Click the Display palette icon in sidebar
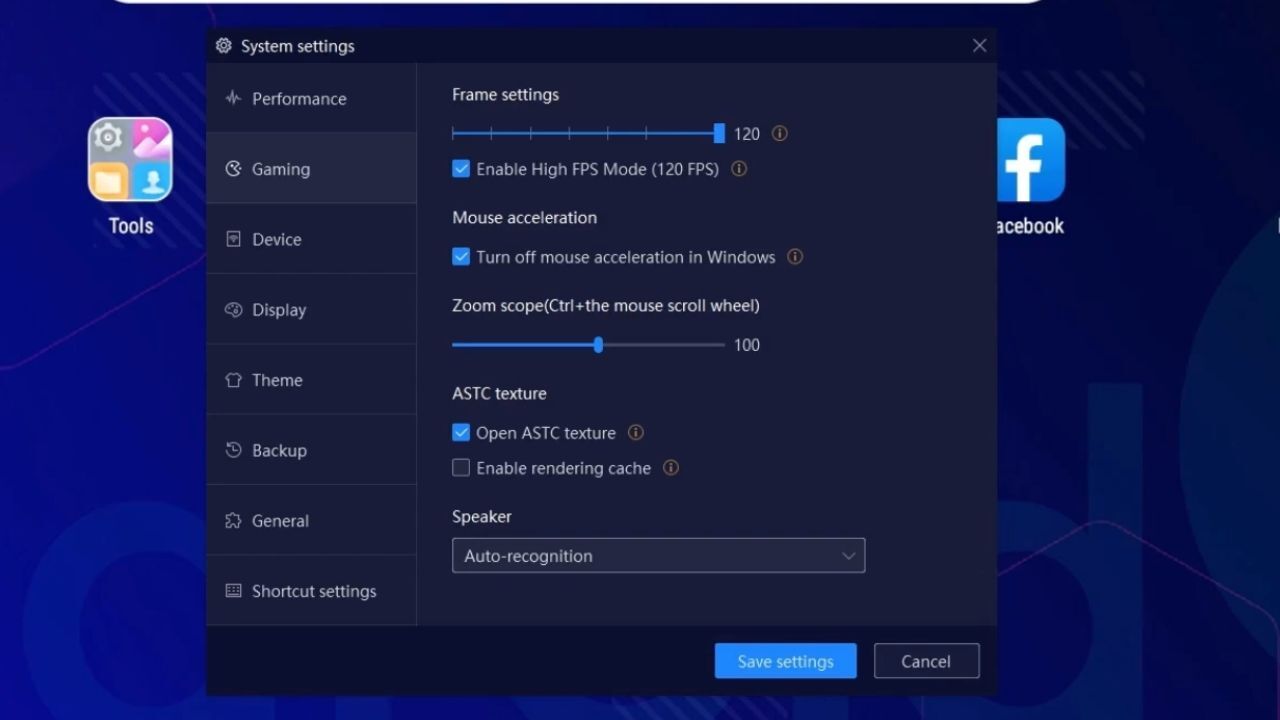This screenshot has width=1280, height=720. [x=233, y=310]
